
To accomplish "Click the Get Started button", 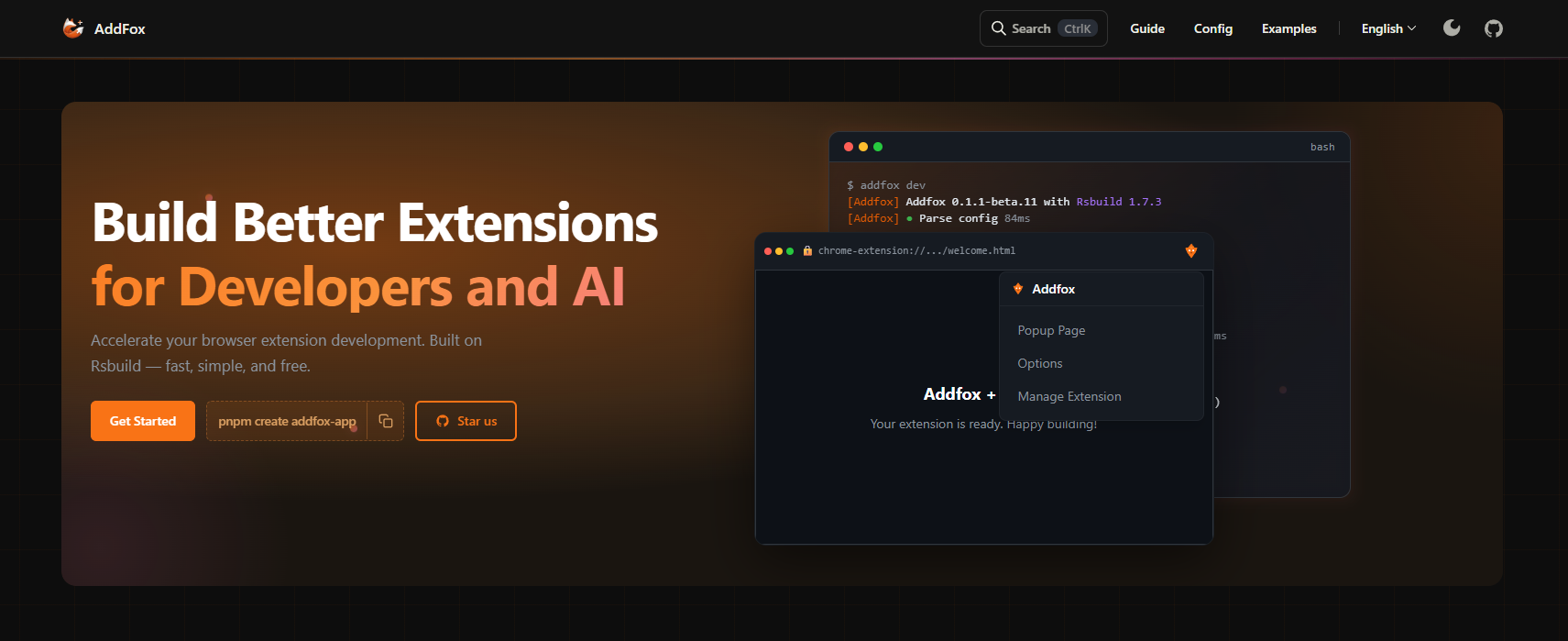I will 143,421.
